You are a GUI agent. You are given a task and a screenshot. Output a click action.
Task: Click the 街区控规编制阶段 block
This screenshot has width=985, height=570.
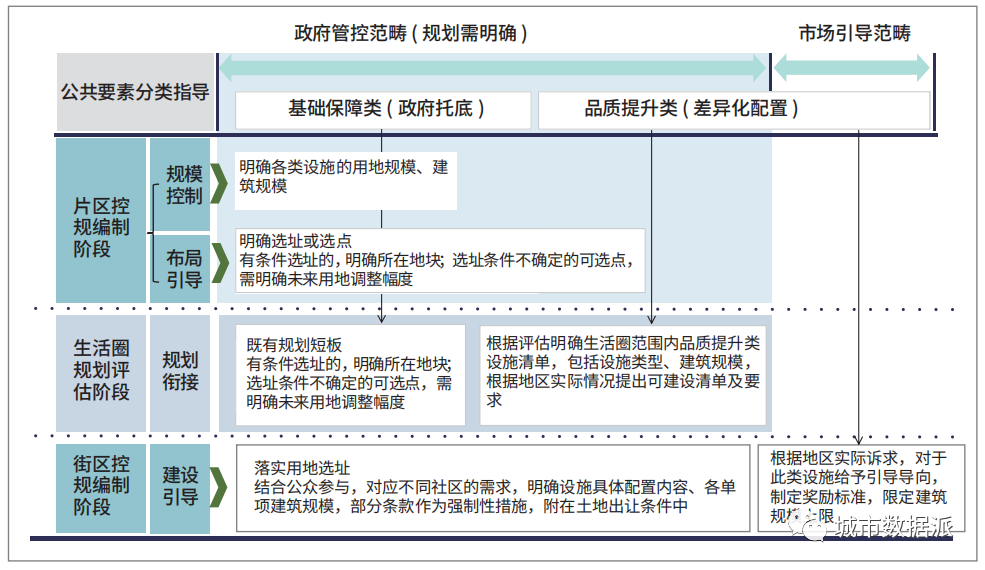pyautogui.click(x=101, y=489)
